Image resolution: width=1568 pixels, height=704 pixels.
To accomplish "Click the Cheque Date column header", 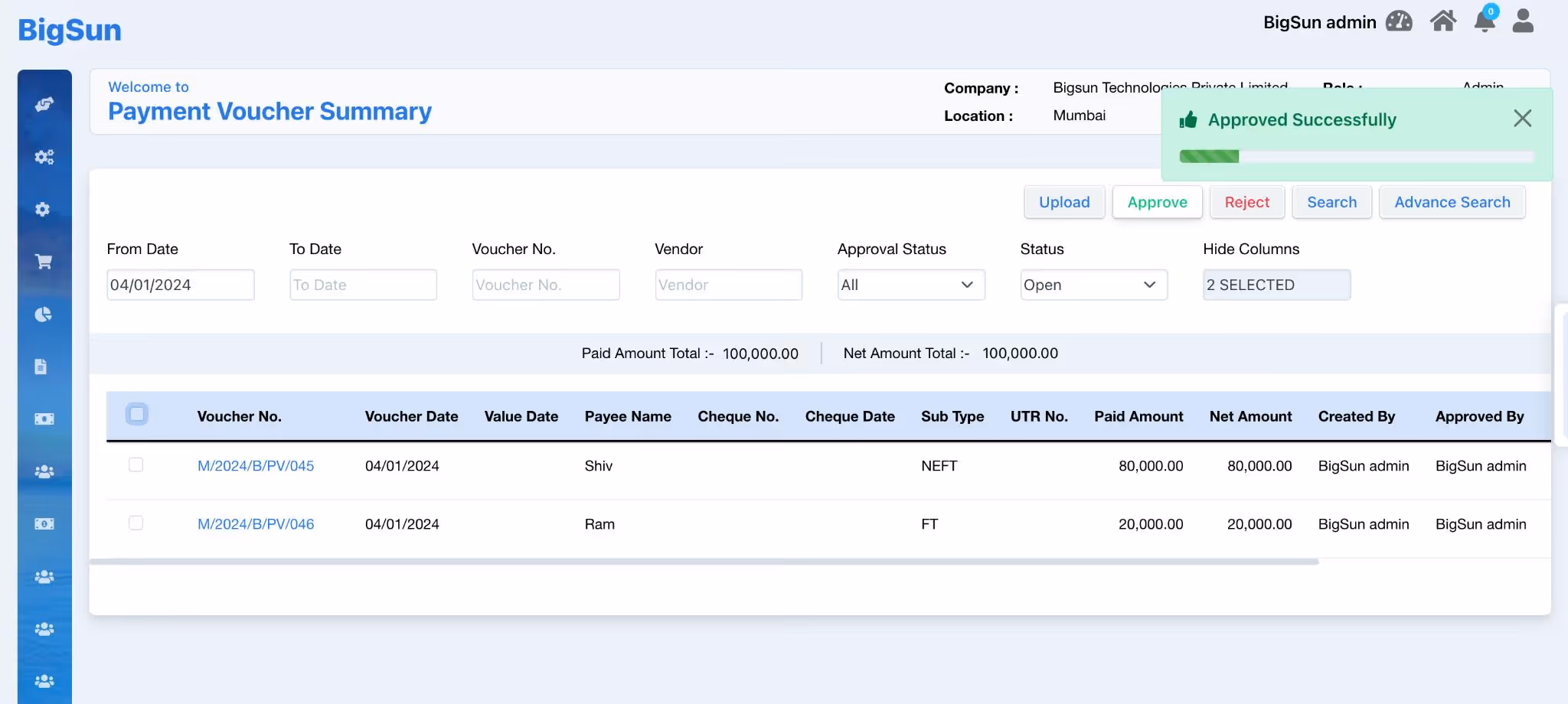I will (850, 416).
